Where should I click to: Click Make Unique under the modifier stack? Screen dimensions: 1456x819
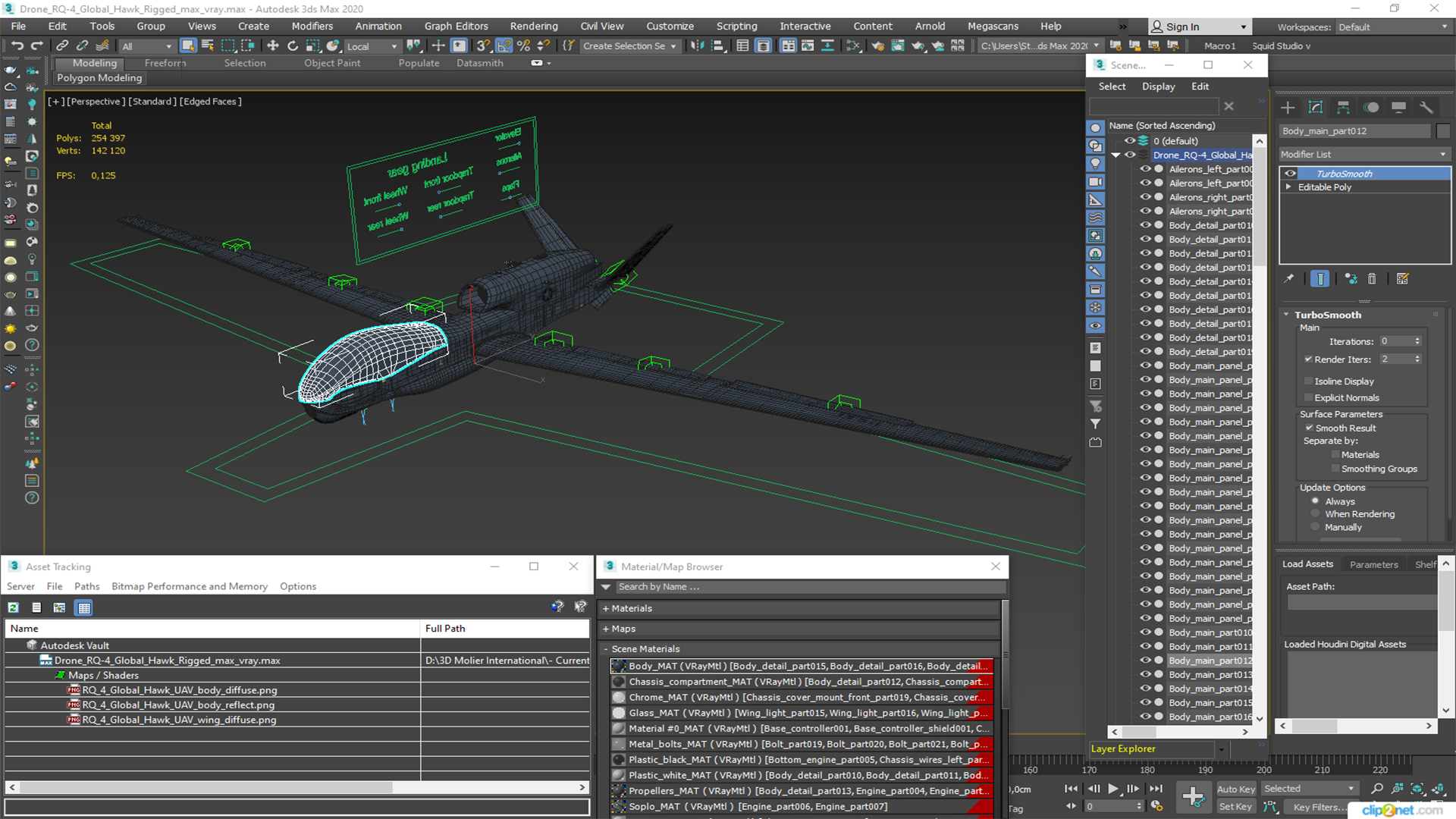(1351, 278)
